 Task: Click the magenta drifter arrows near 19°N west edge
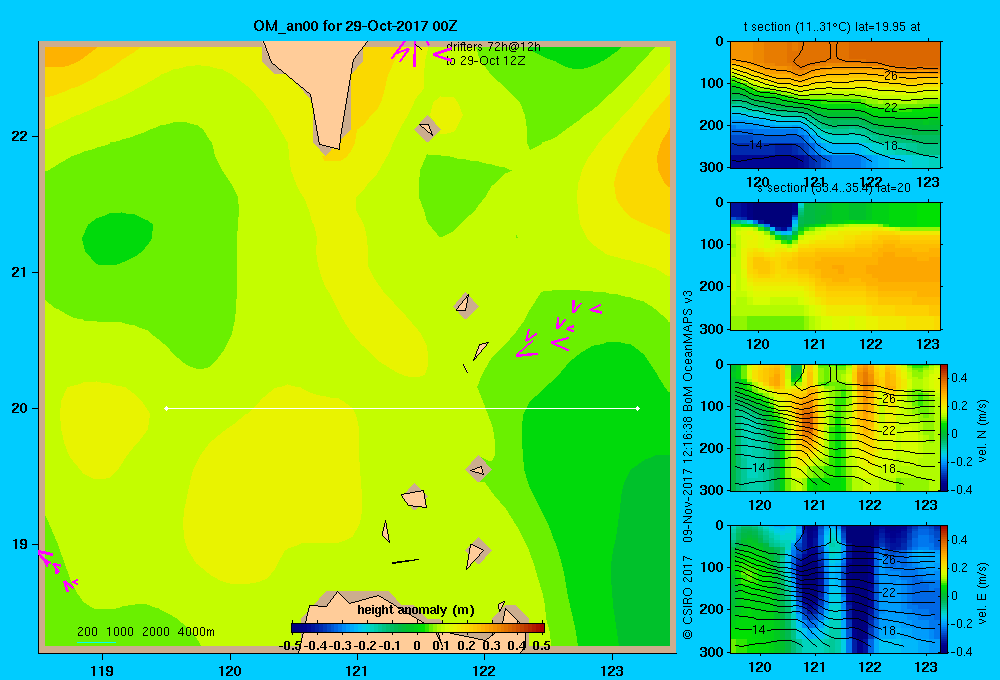click(x=57, y=570)
